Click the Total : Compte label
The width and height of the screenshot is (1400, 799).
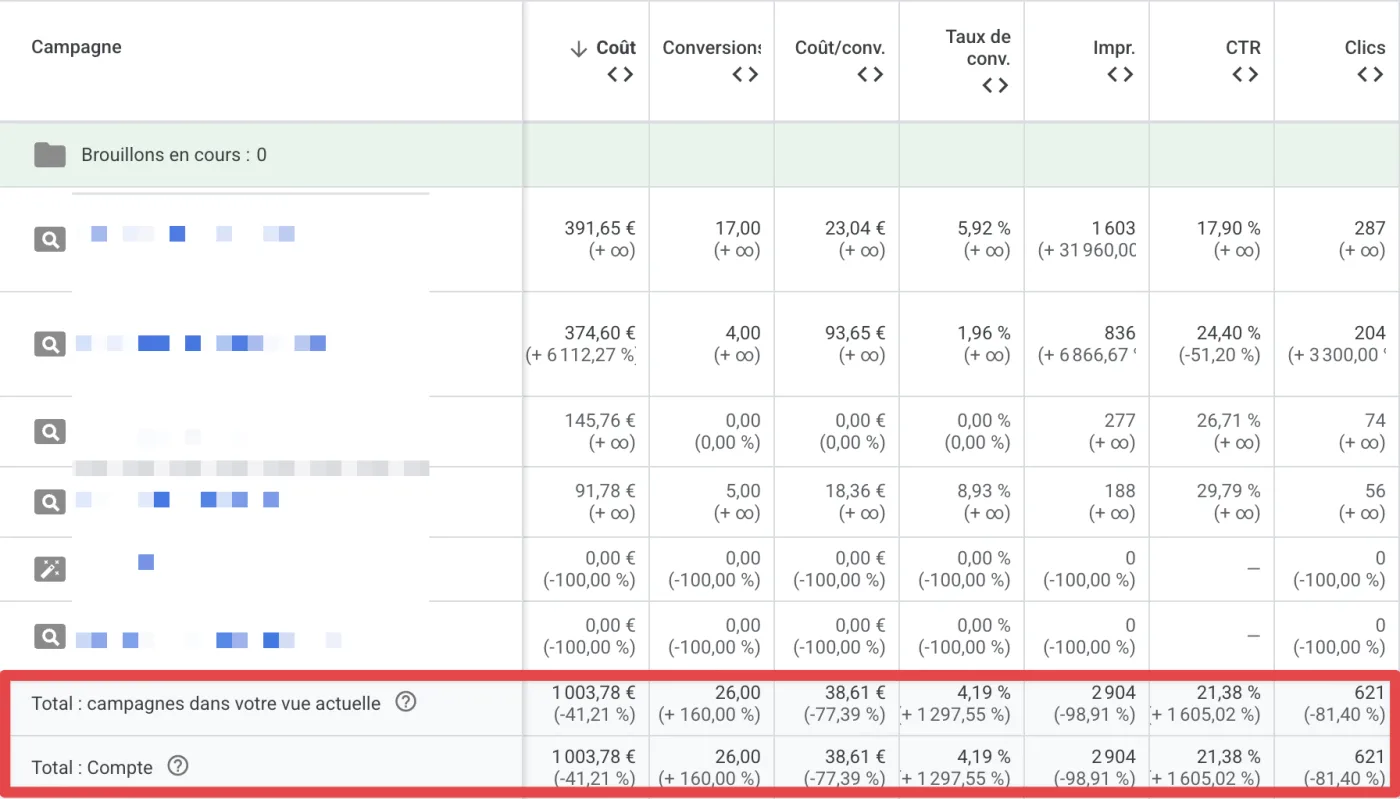pos(92,768)
